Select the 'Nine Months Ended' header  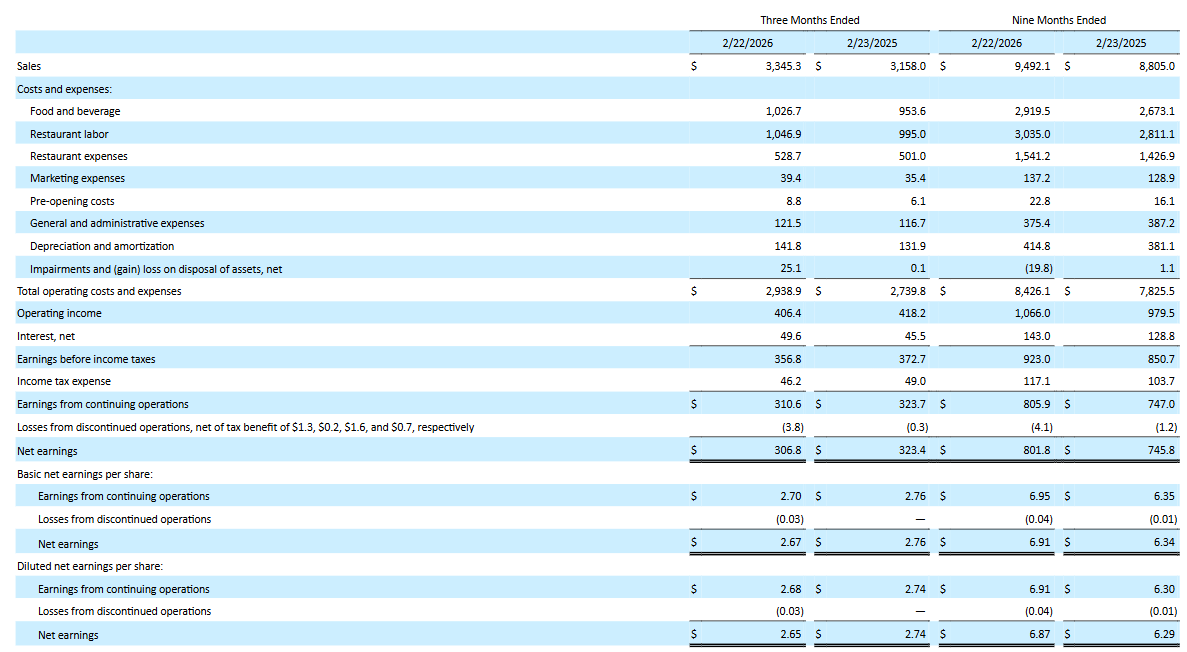[1059, 20]
